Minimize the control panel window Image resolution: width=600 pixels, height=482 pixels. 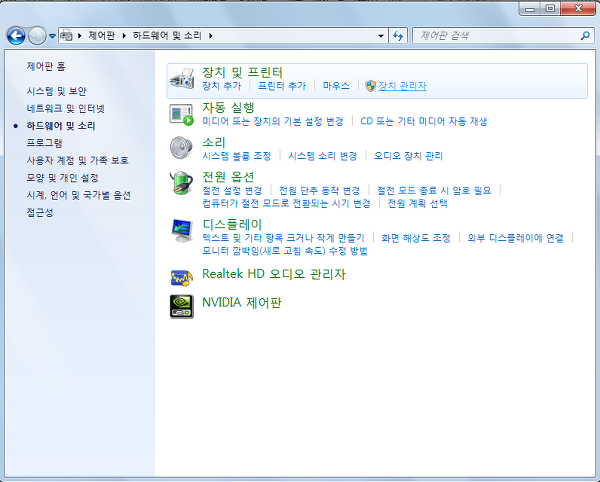click(x=530, y=8)
